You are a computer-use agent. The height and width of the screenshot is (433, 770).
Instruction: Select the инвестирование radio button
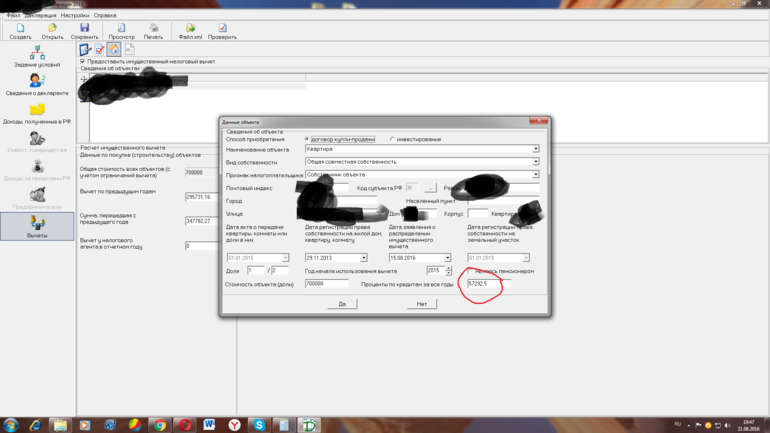(x=392, y=140)
